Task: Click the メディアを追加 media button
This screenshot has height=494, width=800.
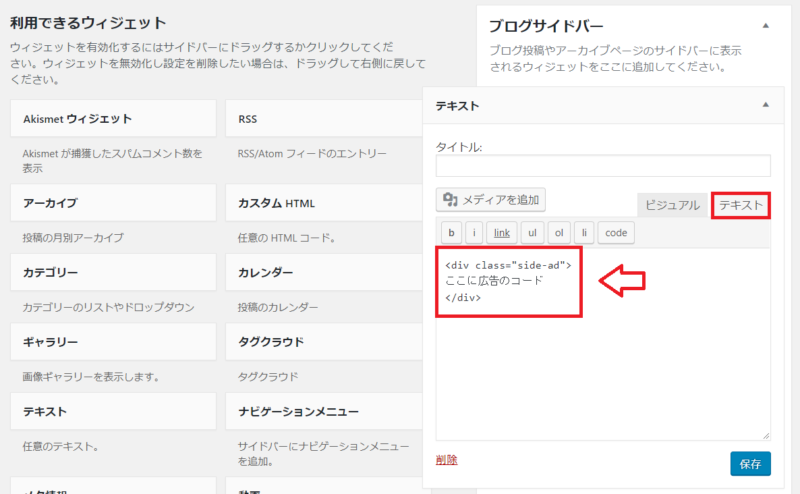Action: point(490,200)
